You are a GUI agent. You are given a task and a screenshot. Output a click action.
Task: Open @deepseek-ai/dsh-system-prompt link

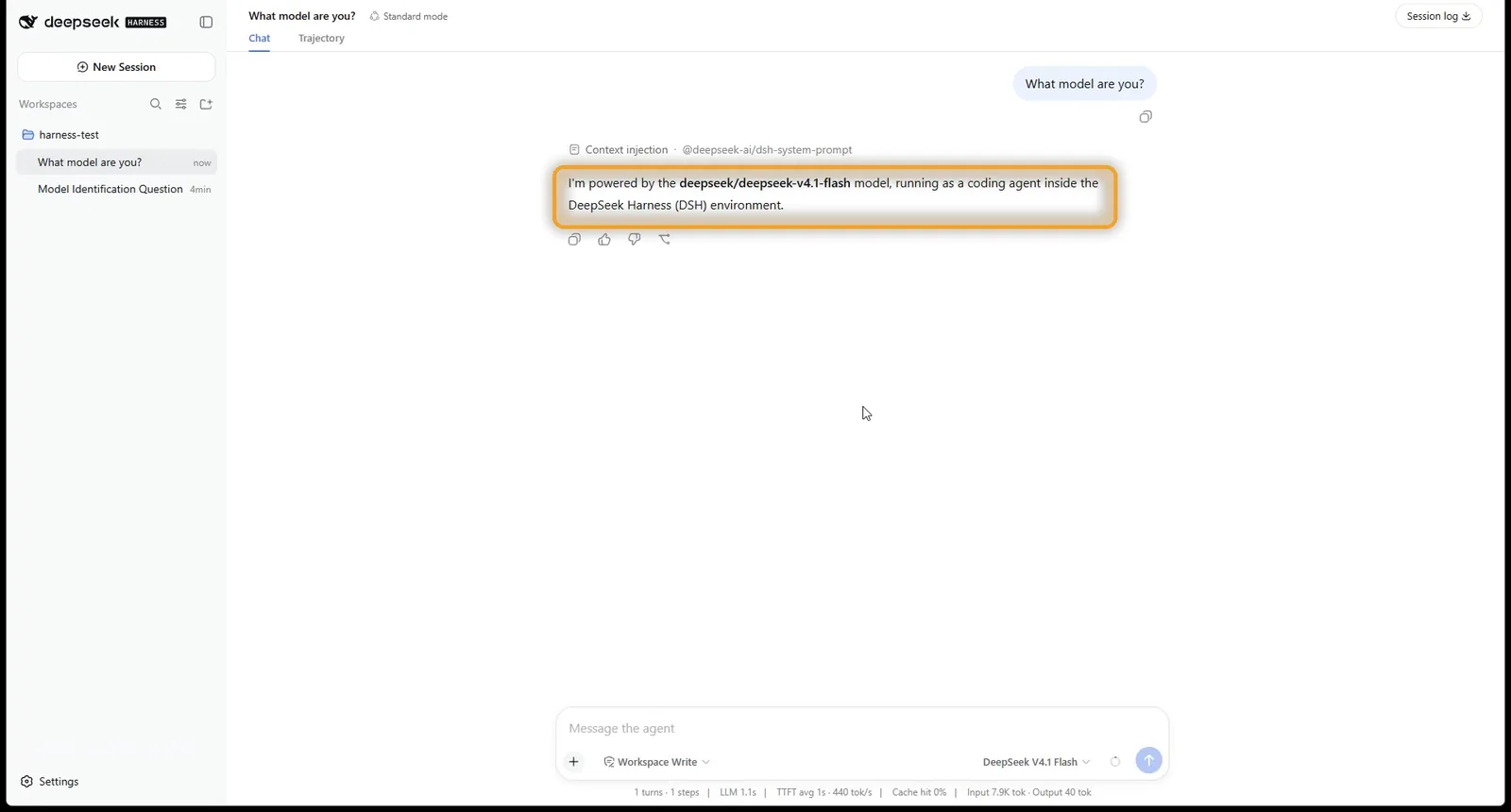[x=767, y=150]
